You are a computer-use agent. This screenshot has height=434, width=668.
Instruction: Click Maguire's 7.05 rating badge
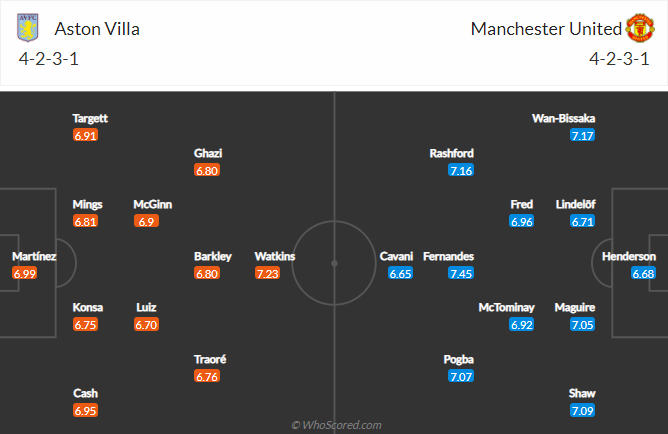click(x=582, y=324)
